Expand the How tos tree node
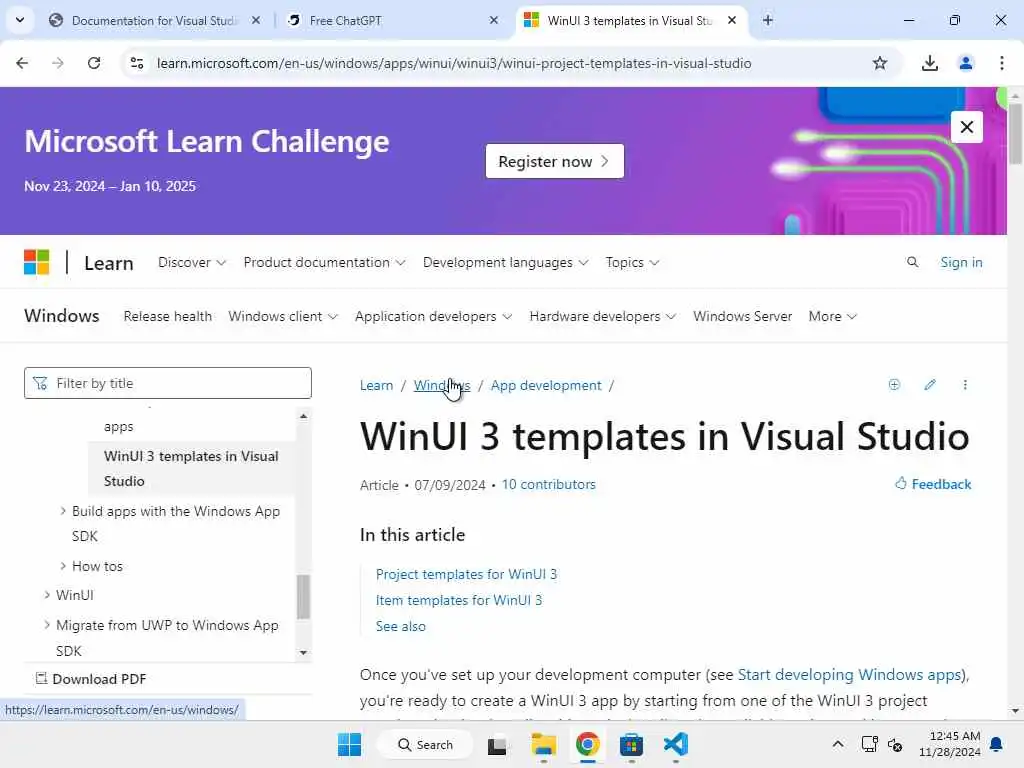The width and height of the screenshot is (1024, 768). point(91,566)
